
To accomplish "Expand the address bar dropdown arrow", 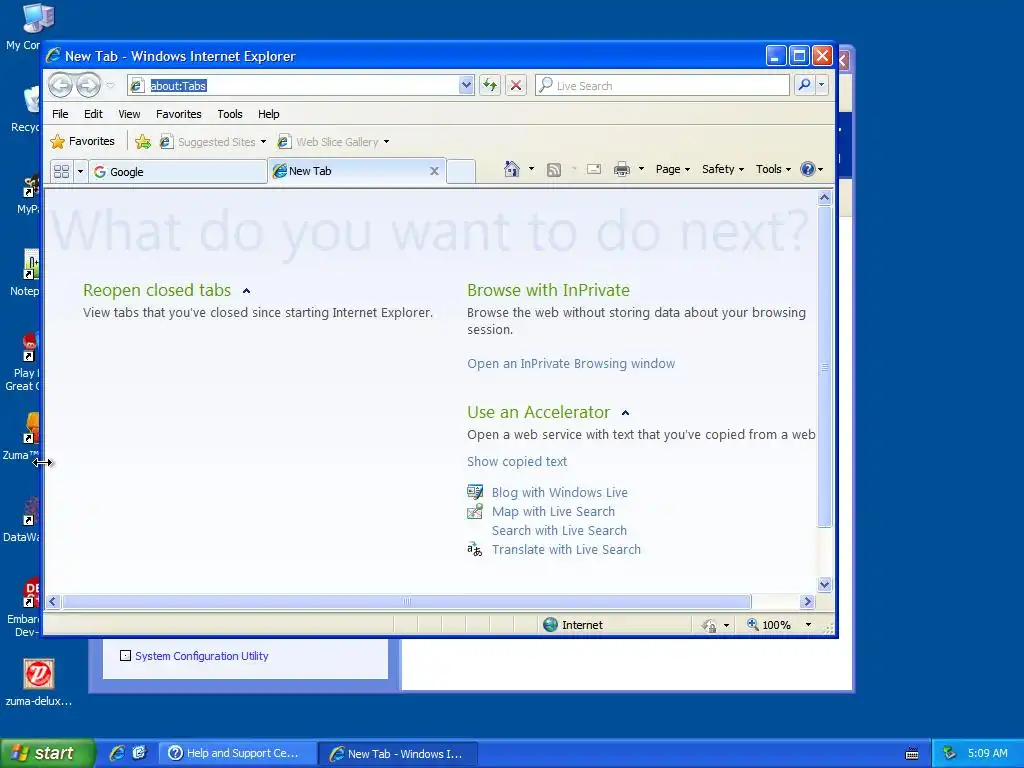I will [466, 86].
